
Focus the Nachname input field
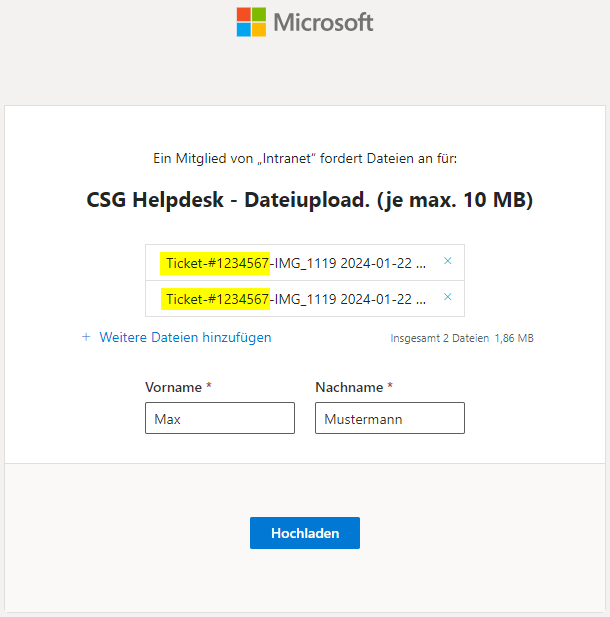[390, 418]
